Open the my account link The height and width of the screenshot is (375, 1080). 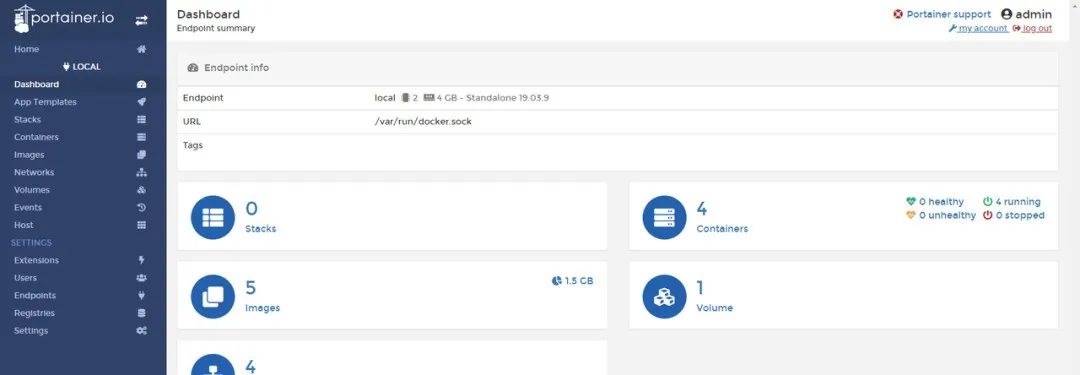coord(979,28)
